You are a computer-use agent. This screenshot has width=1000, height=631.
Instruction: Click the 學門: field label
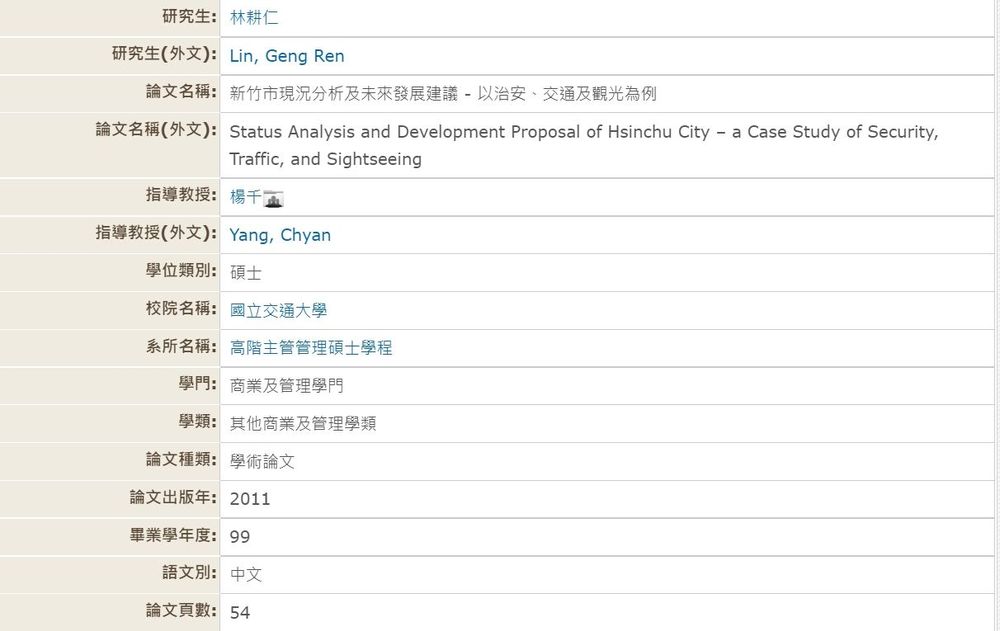coord(198,383)
